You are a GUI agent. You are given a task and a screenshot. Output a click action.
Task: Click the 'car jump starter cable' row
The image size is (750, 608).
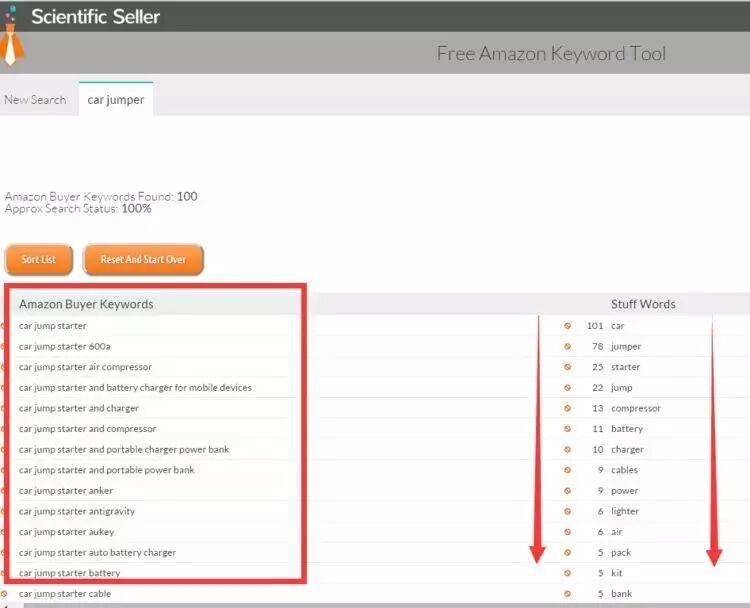pos(65,594)
